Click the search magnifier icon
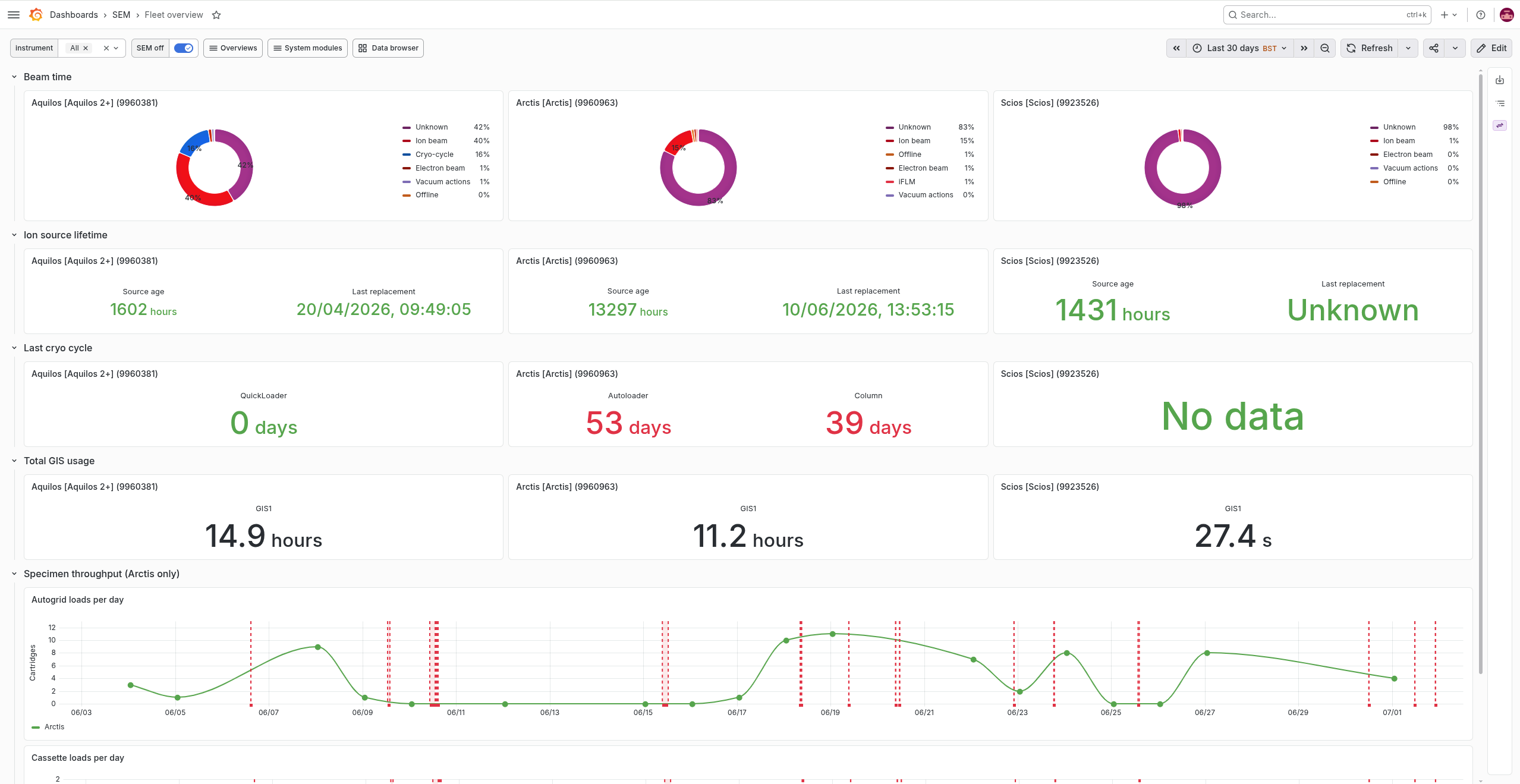The height and width of the screenshot is (784, 1520). (1233, 15)
